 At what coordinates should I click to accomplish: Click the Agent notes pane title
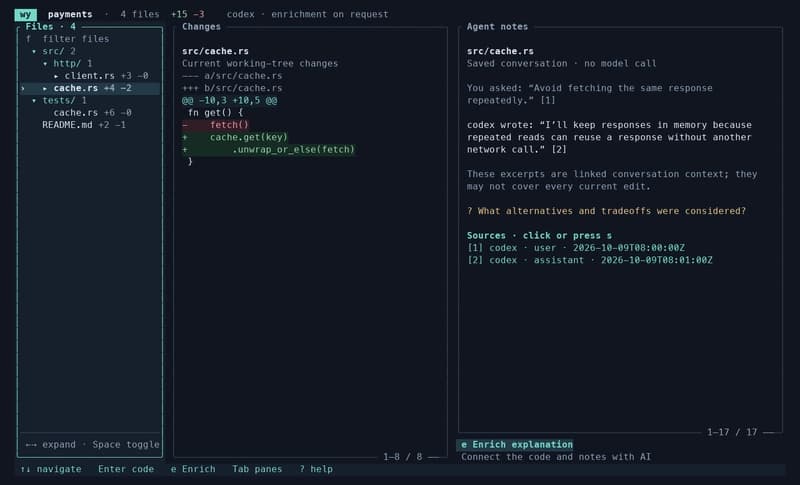click(x=497, y=27)
